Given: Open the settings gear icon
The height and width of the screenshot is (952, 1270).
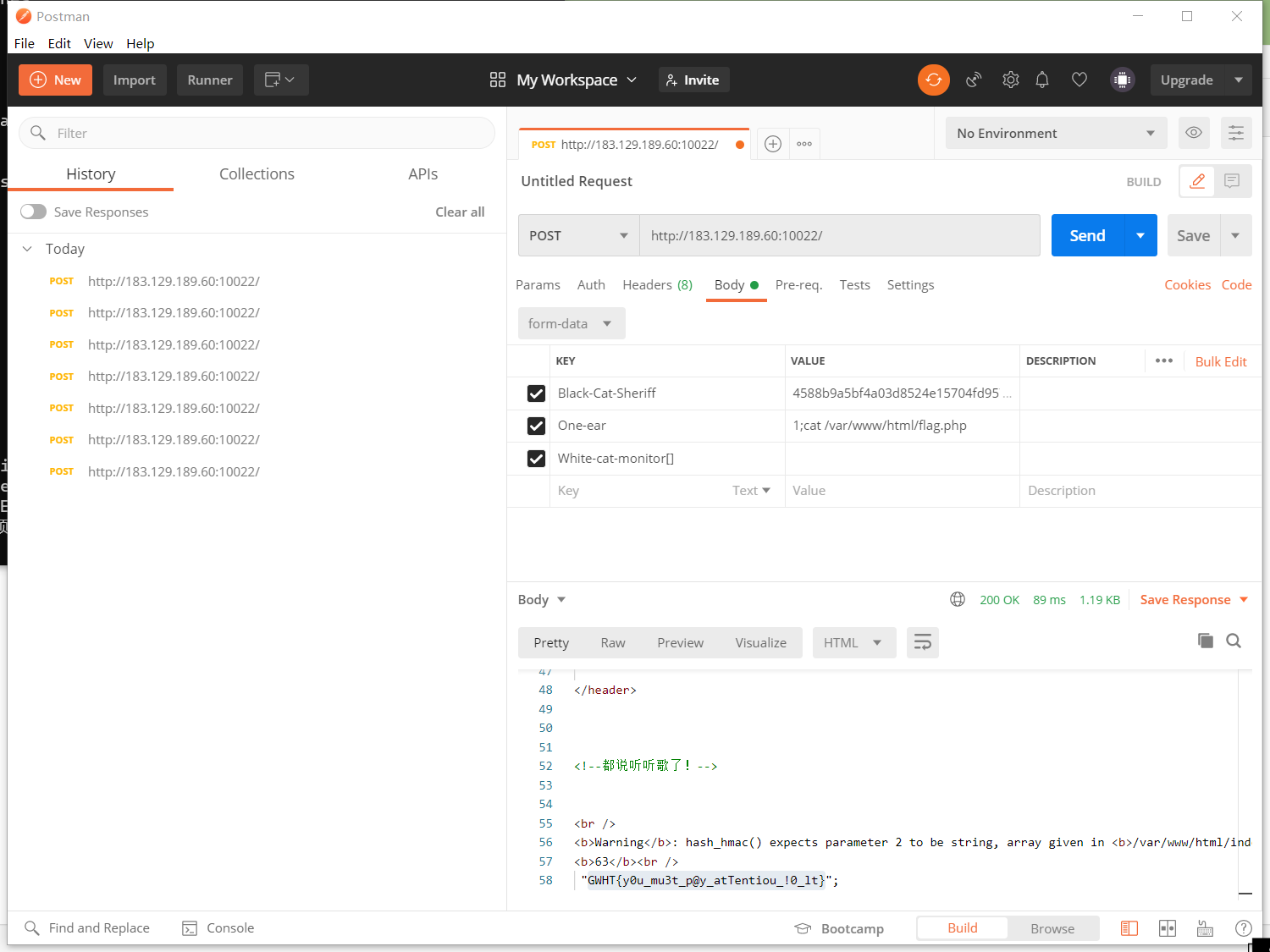Looking at the screenshot, I should (x=1010, y=80).
